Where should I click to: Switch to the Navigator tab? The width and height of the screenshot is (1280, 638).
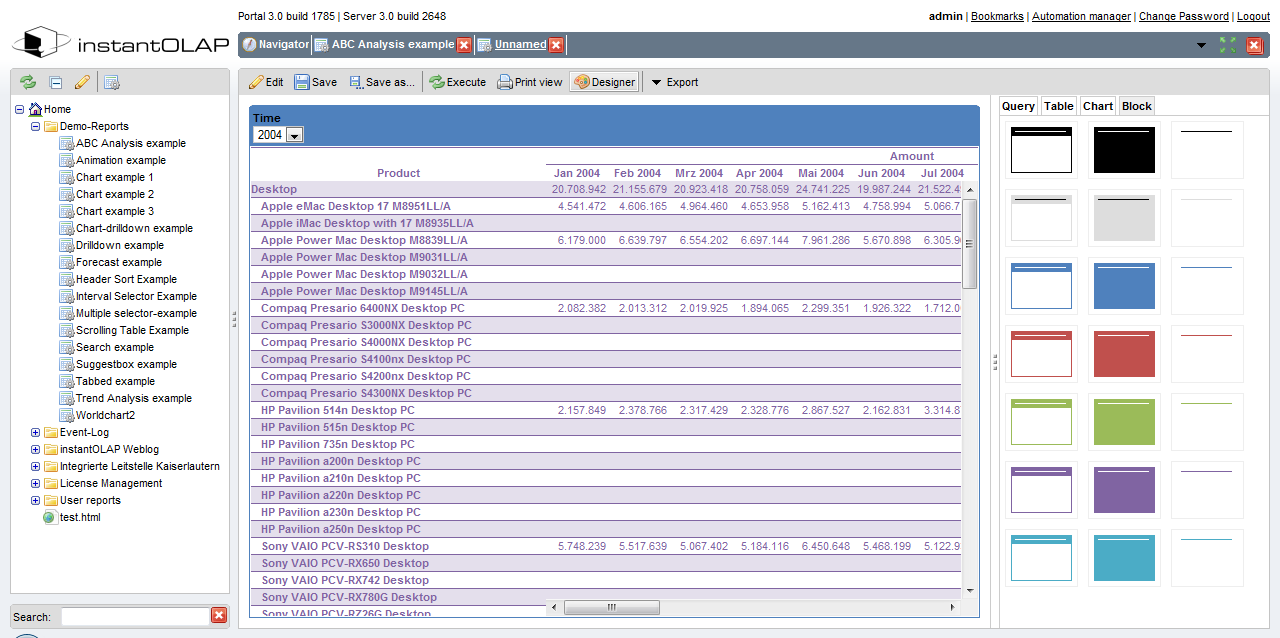[276, 45]
